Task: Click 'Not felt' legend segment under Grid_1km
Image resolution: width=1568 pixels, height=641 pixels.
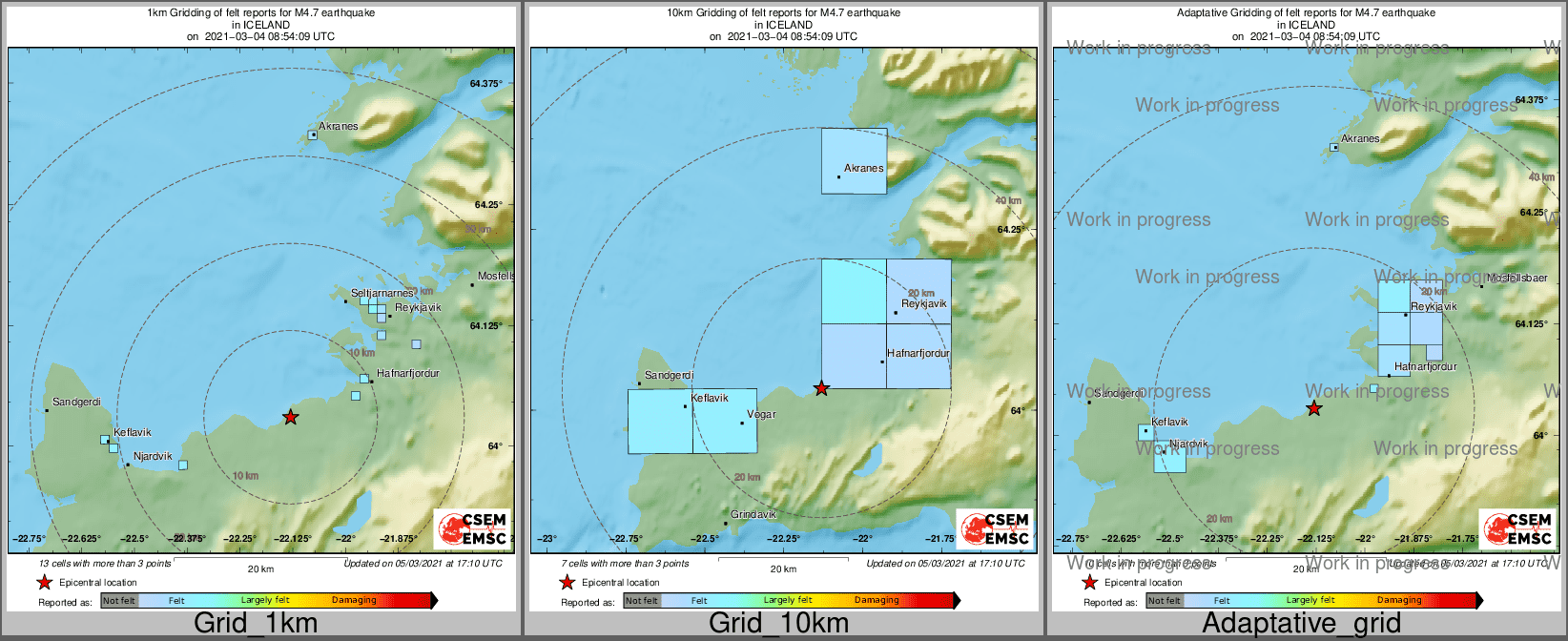Action: point(119,600)
